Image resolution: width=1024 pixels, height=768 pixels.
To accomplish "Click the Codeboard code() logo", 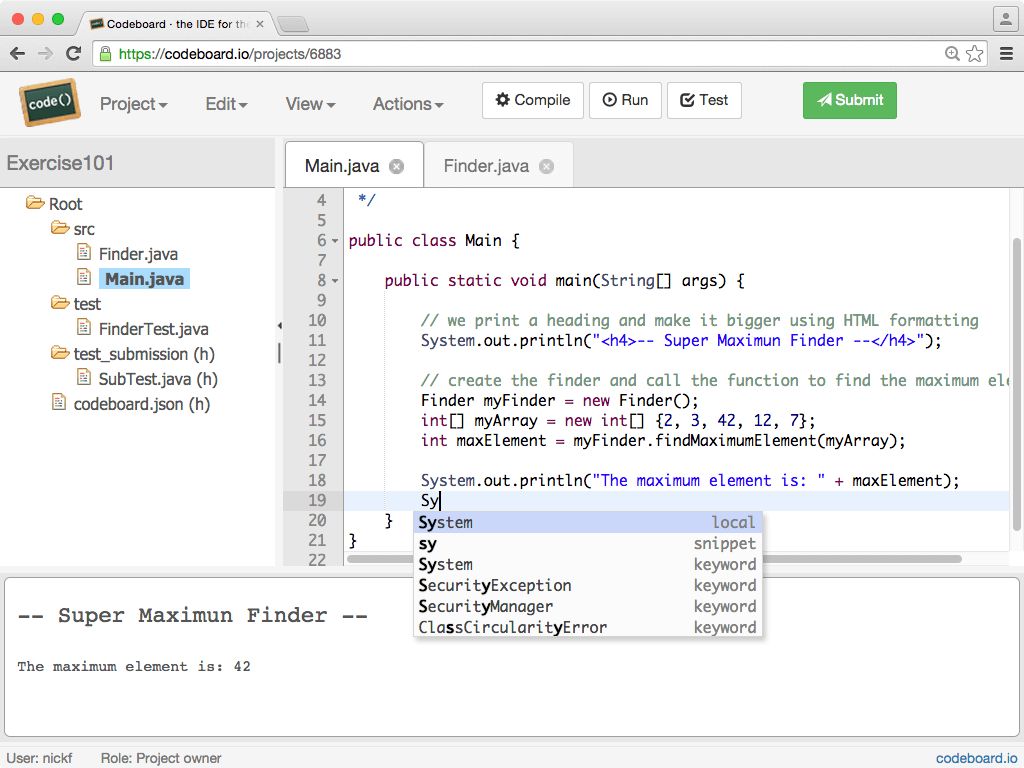I will [48, 100].
